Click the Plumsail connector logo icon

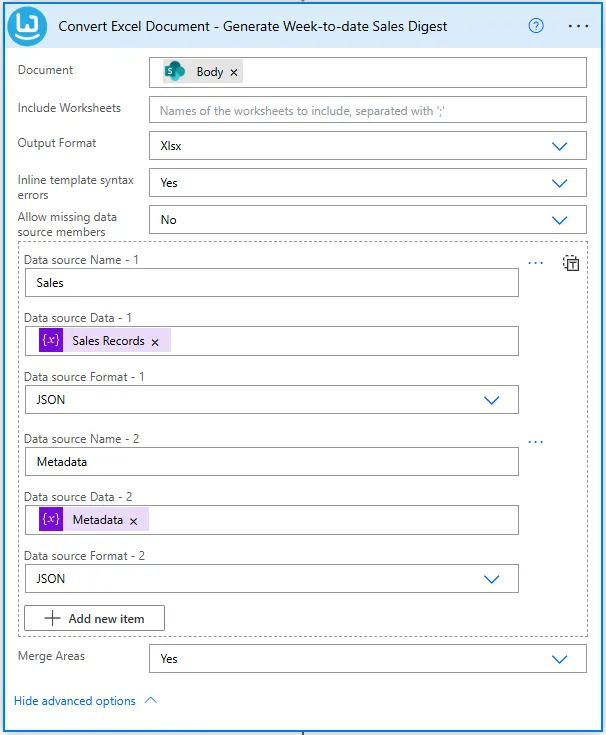[27, 26]
